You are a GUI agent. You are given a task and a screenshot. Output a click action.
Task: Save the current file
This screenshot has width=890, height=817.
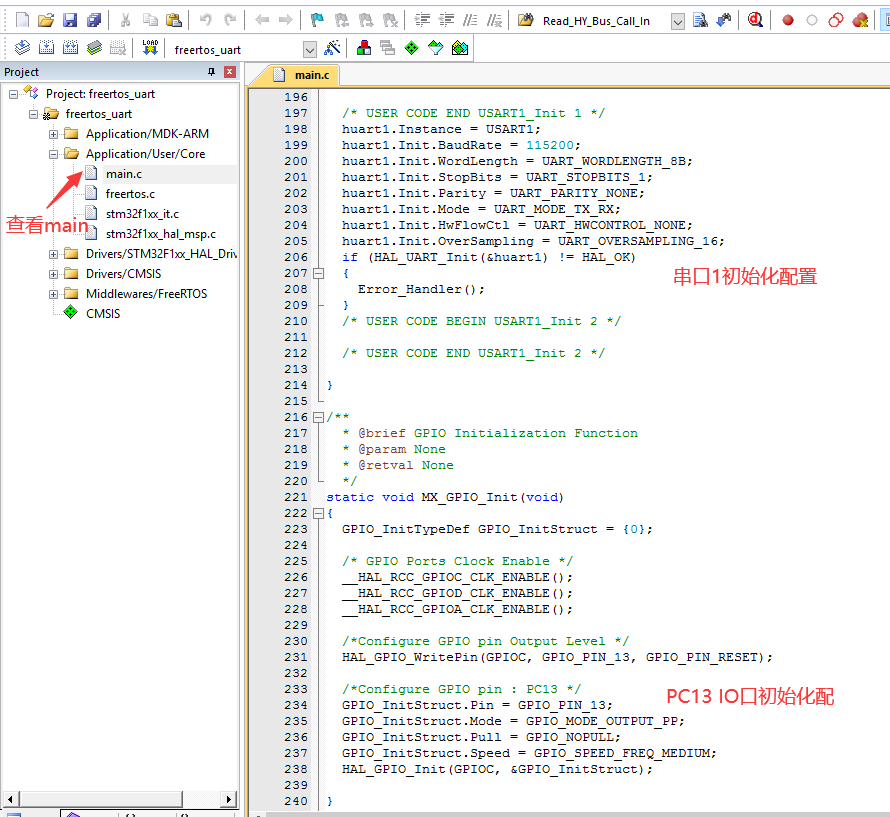click(x=70, y=20)
